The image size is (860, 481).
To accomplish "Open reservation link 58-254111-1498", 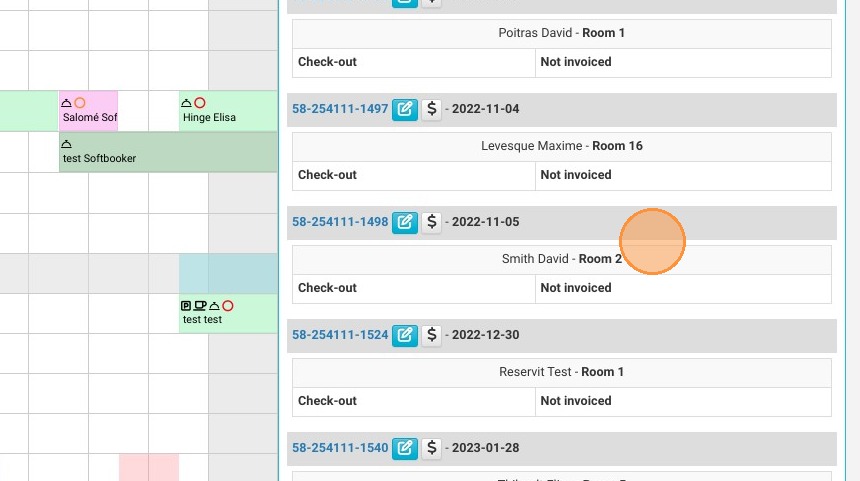I will point(340,222).
